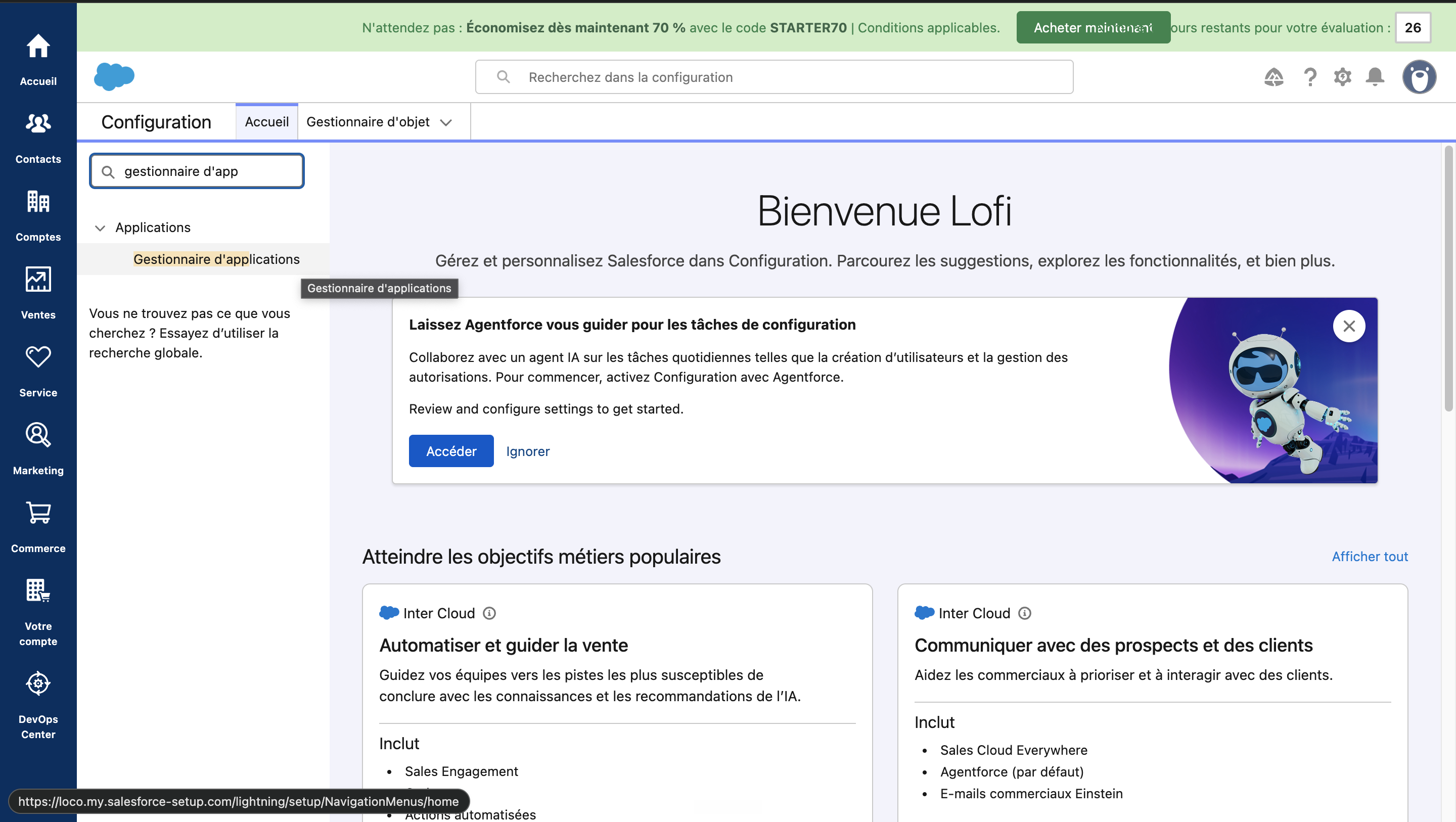1456x822 pixels.
Task: Click Sales Cloud Everywhere list item
Action: coord(1014,750)
